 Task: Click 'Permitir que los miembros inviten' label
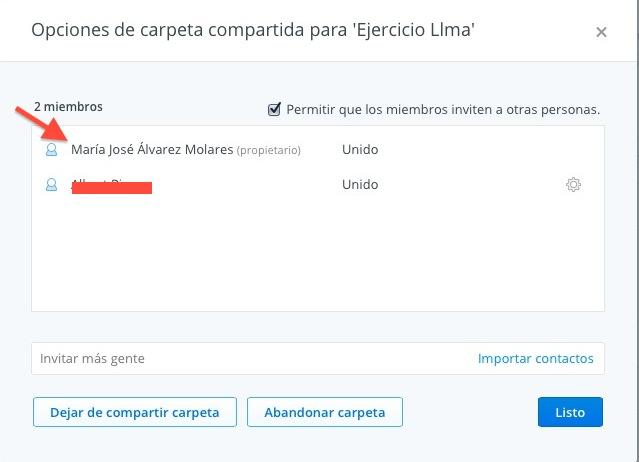pyautogui.click(x=442, y=109)
